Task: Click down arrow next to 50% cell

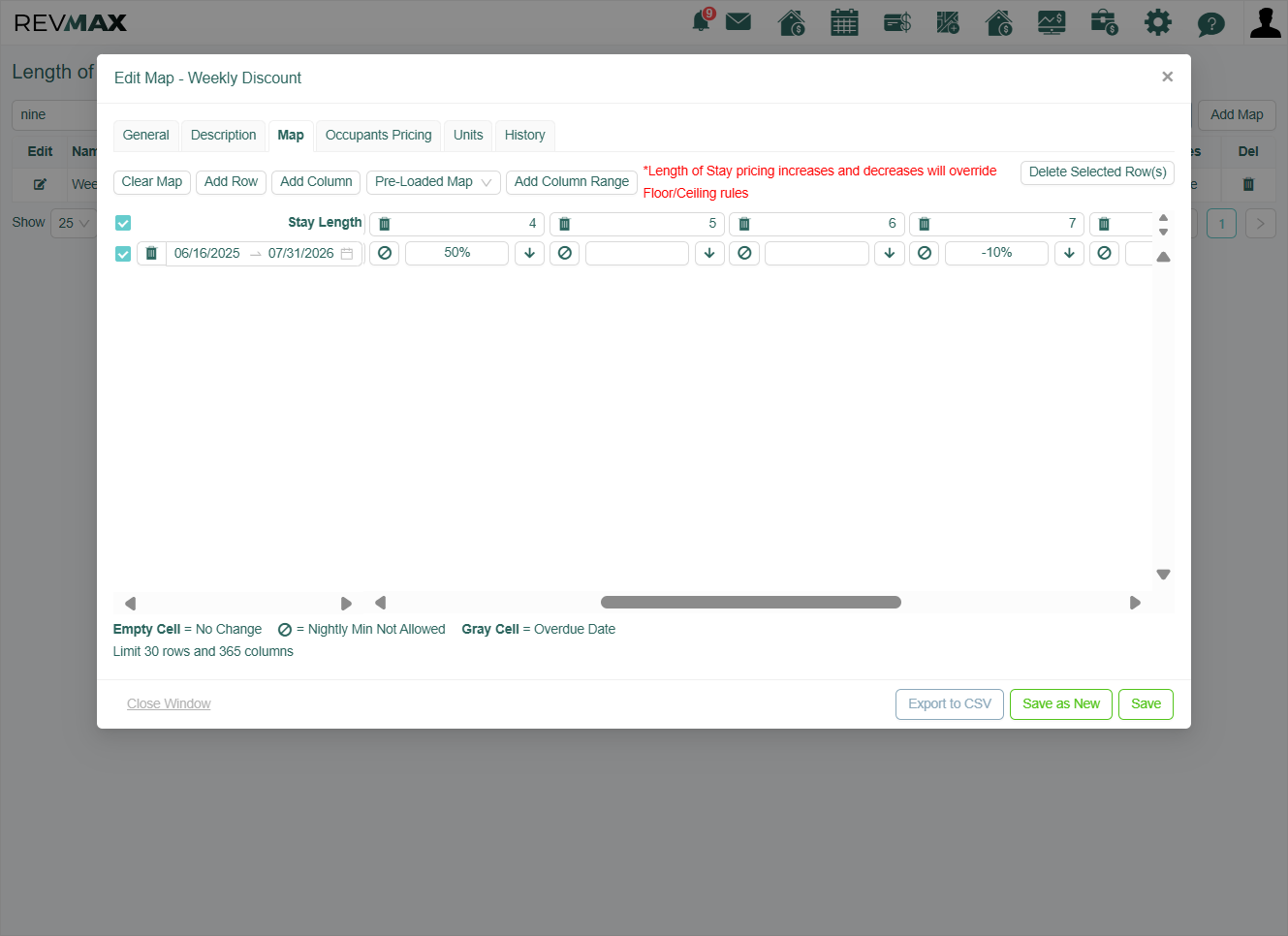Action: click(529, 253)
